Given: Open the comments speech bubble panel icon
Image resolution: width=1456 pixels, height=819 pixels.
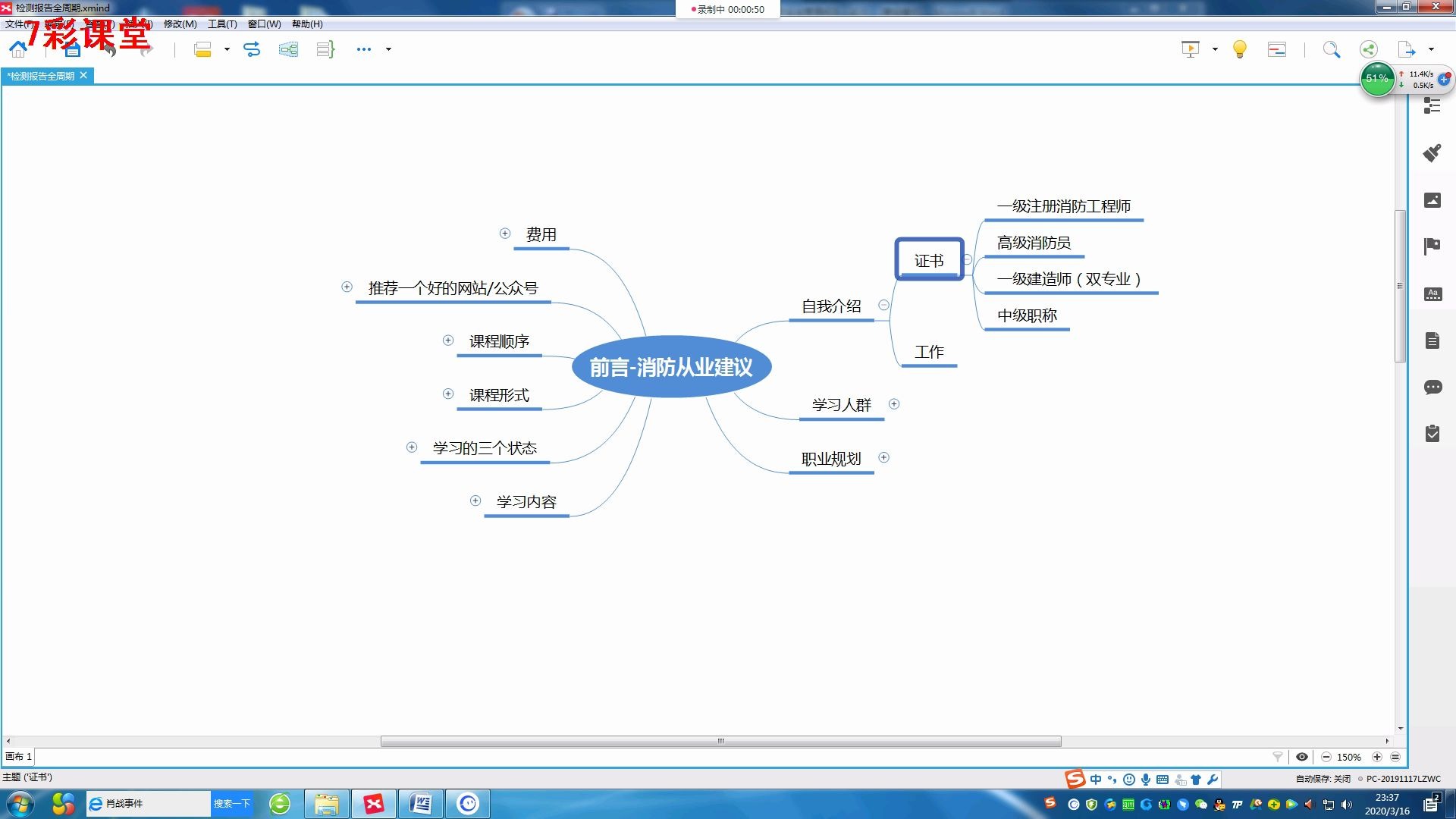Looking at the screenshot, I should point(1432,388).
